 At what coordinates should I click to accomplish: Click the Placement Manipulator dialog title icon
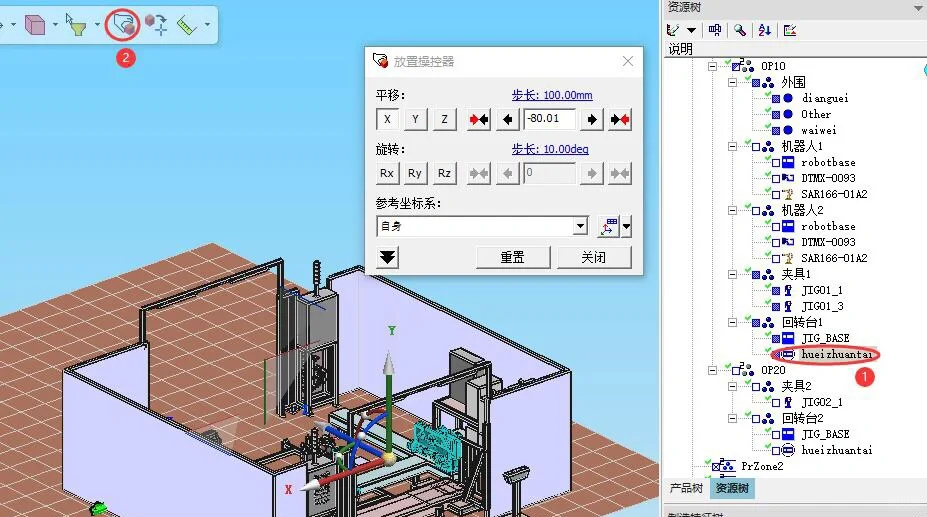(x=380, y=60)
